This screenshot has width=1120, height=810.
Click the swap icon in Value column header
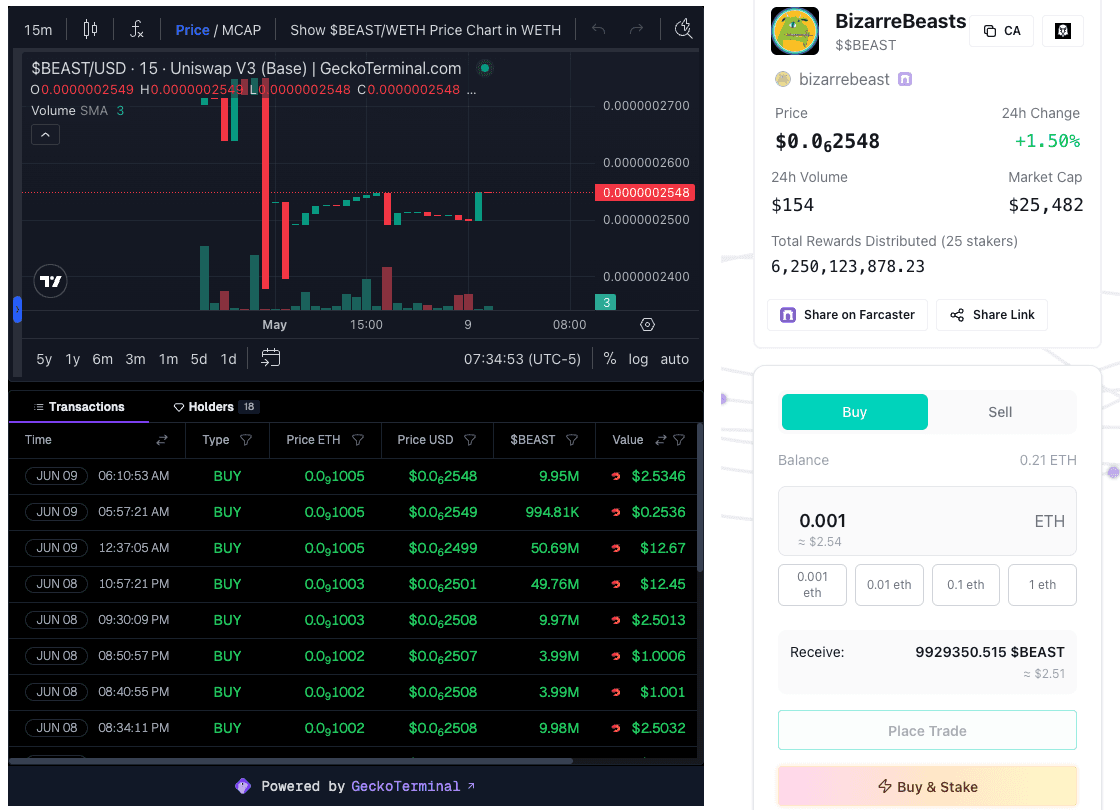(661, 440)
